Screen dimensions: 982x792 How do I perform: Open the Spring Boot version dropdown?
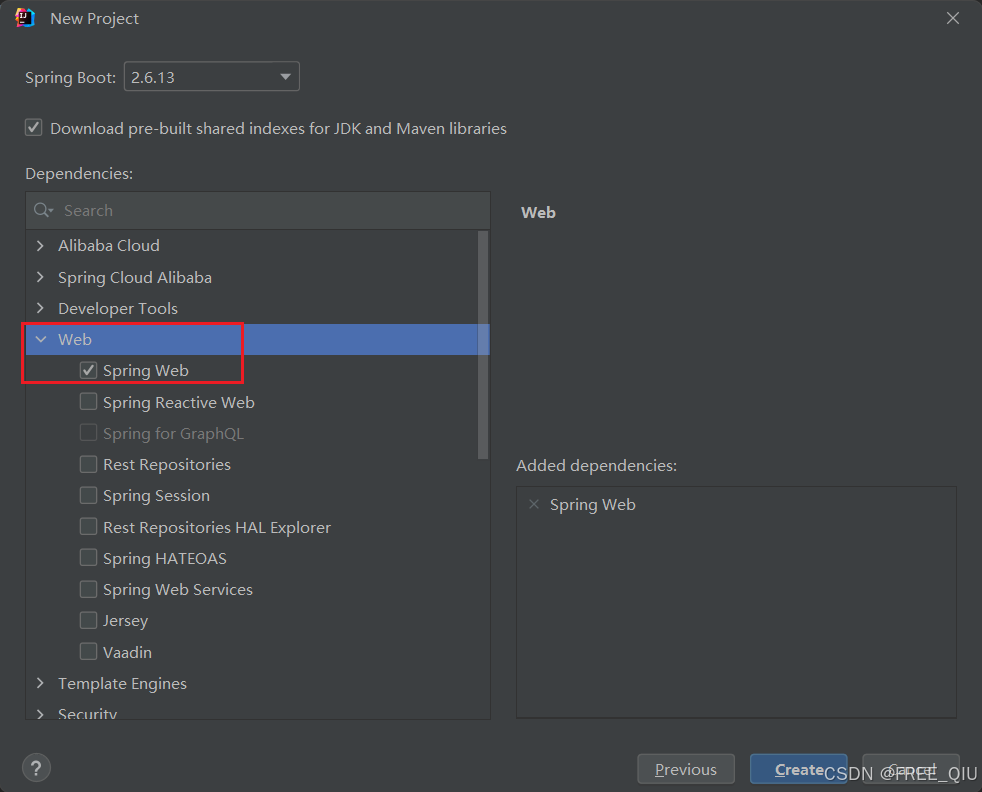[x=212, y=76]
